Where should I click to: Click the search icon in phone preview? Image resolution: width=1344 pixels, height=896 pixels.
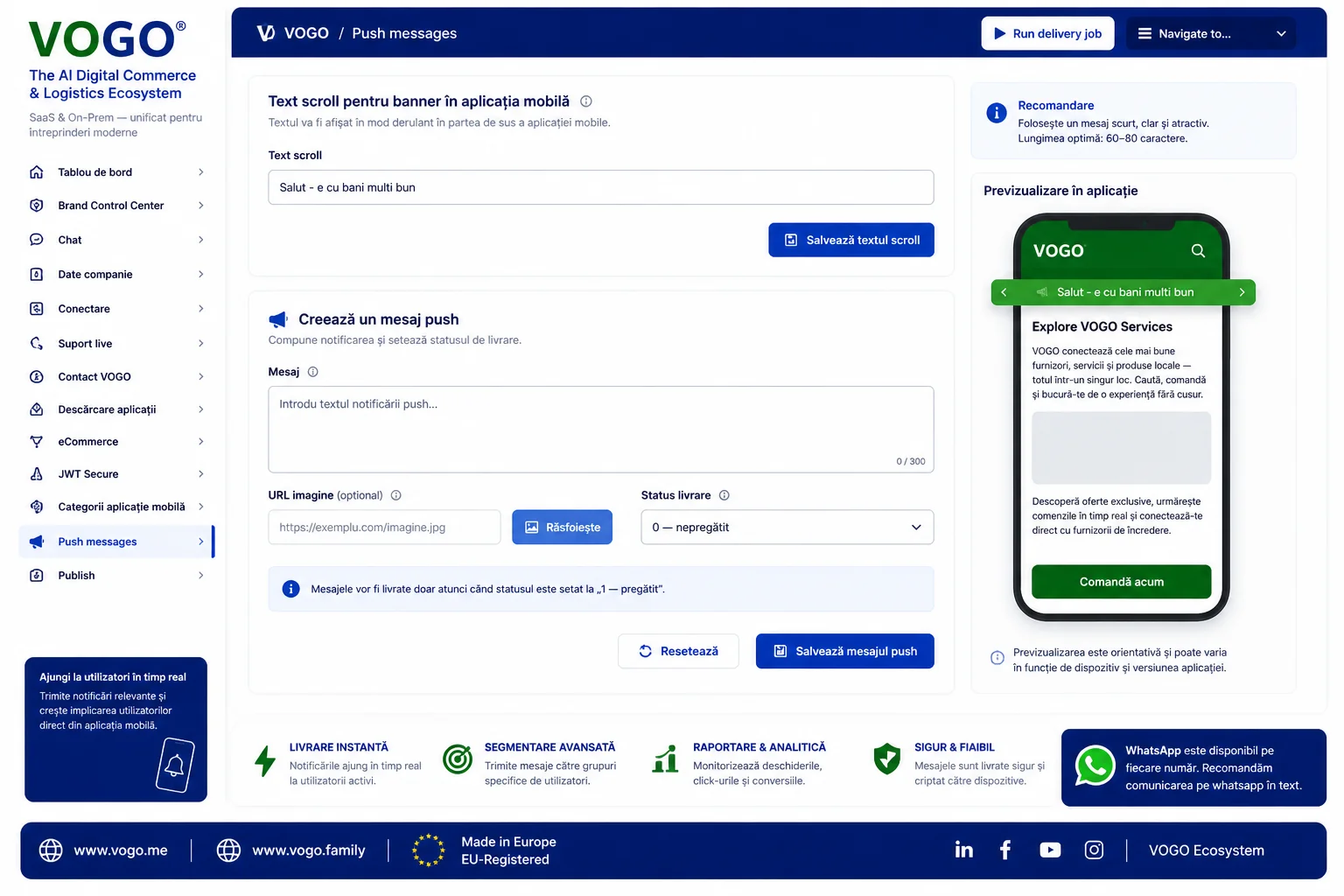[x=1198, y=251]
